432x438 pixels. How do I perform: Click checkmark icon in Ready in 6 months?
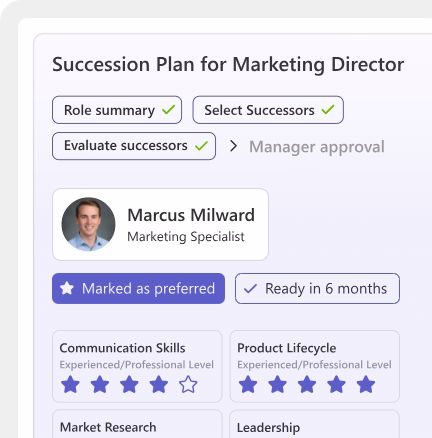tap(250, 288)
